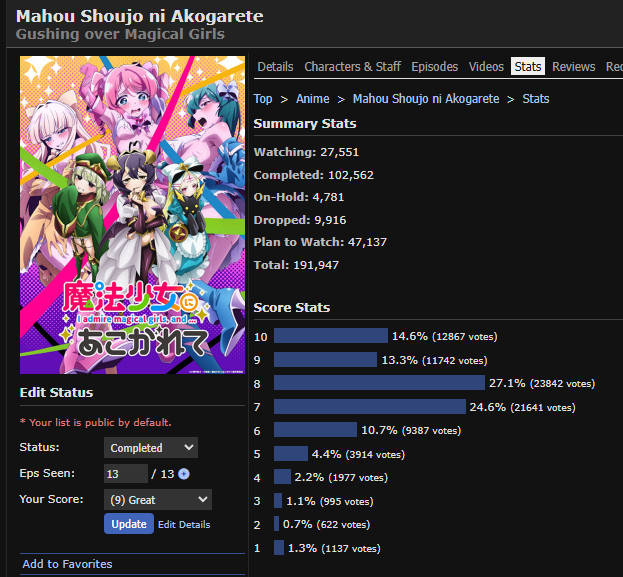Click the anime cover poster image
The height and width of the screenshot is (577, 623).
(132, 215)
